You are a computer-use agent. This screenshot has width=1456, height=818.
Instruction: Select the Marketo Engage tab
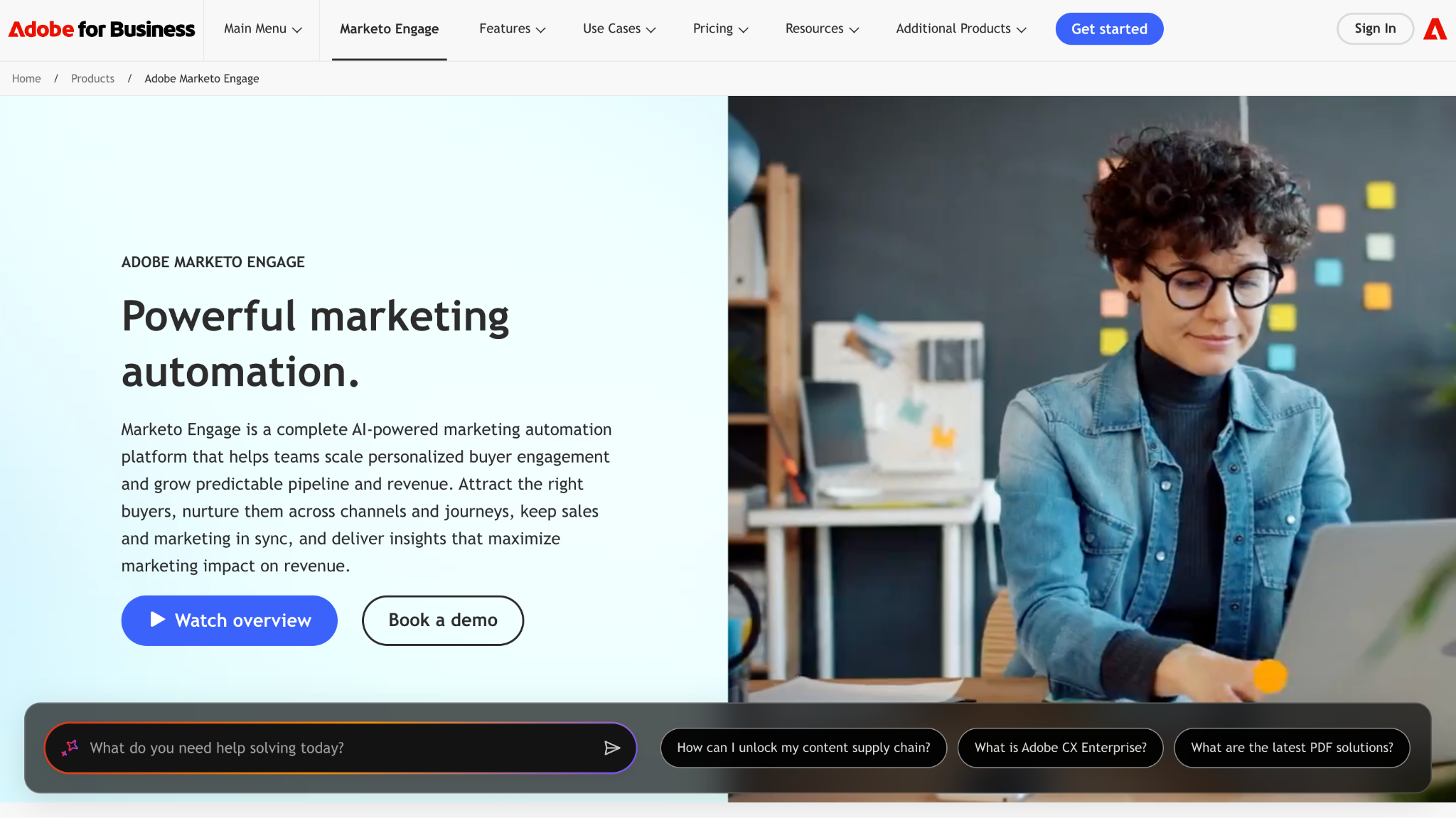(389, 29)
